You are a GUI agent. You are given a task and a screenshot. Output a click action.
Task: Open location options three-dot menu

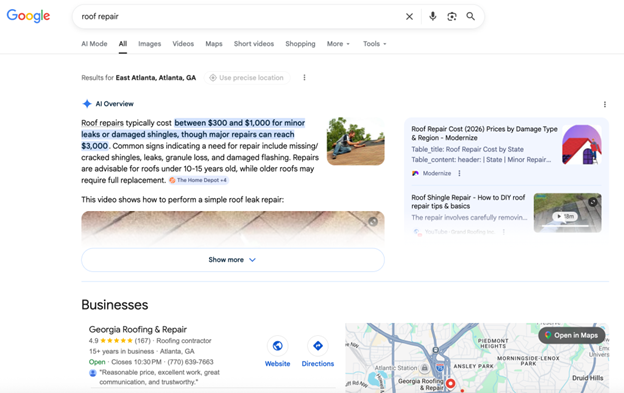point(304,78)
